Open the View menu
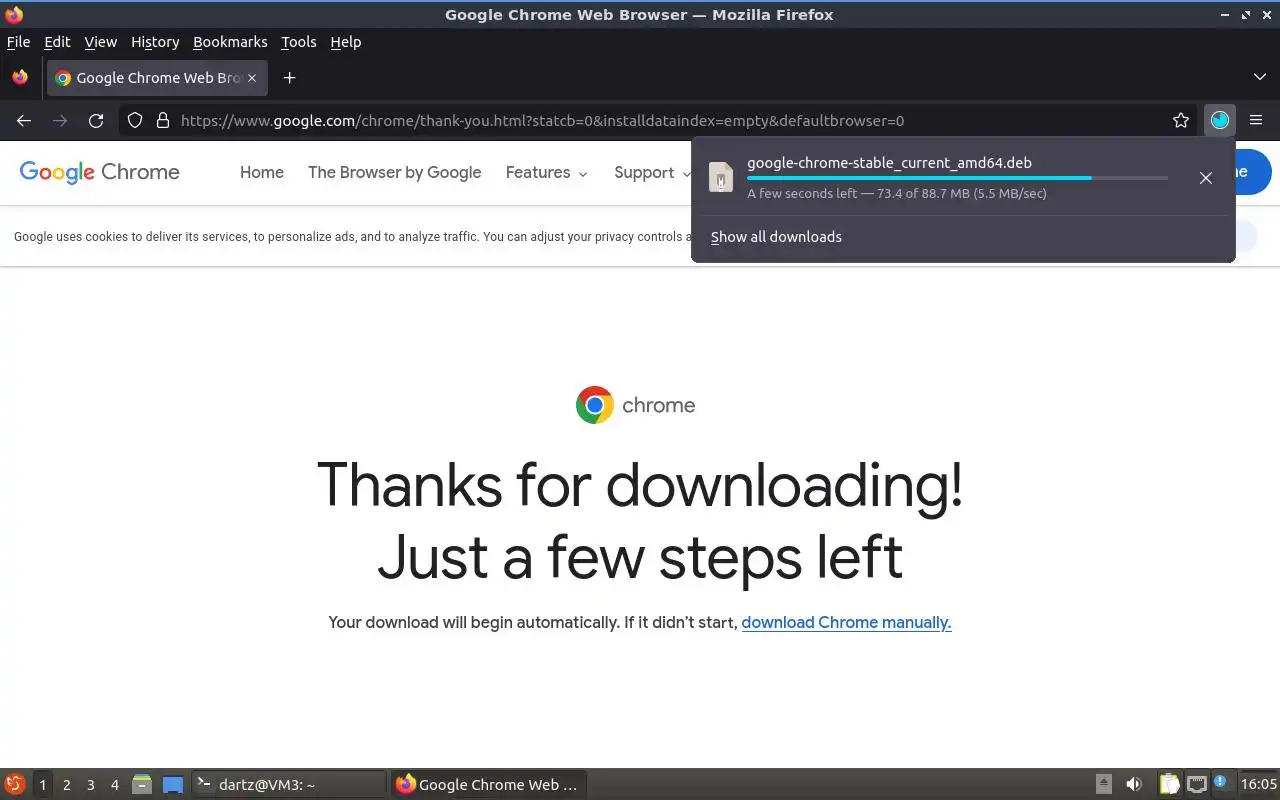 pyautogui.click(x=100, y=42)
